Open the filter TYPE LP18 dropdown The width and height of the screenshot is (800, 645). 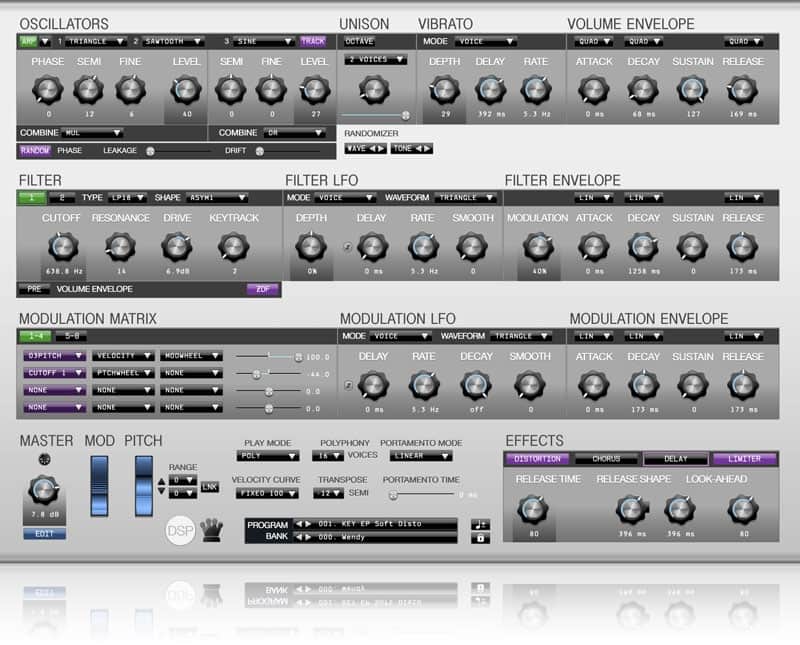[128, 197]
